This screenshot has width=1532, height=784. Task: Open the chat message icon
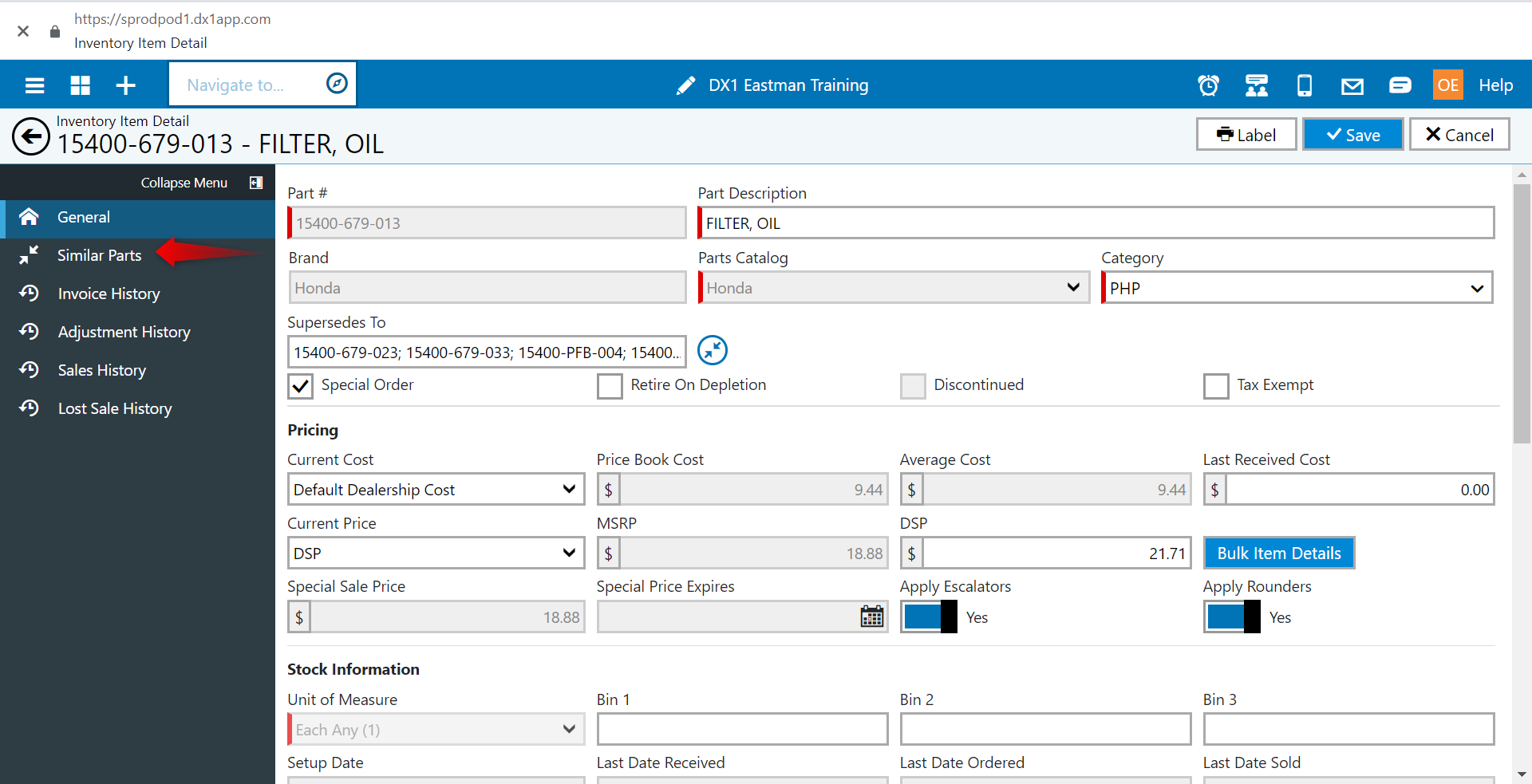(x=1400, y=85)
